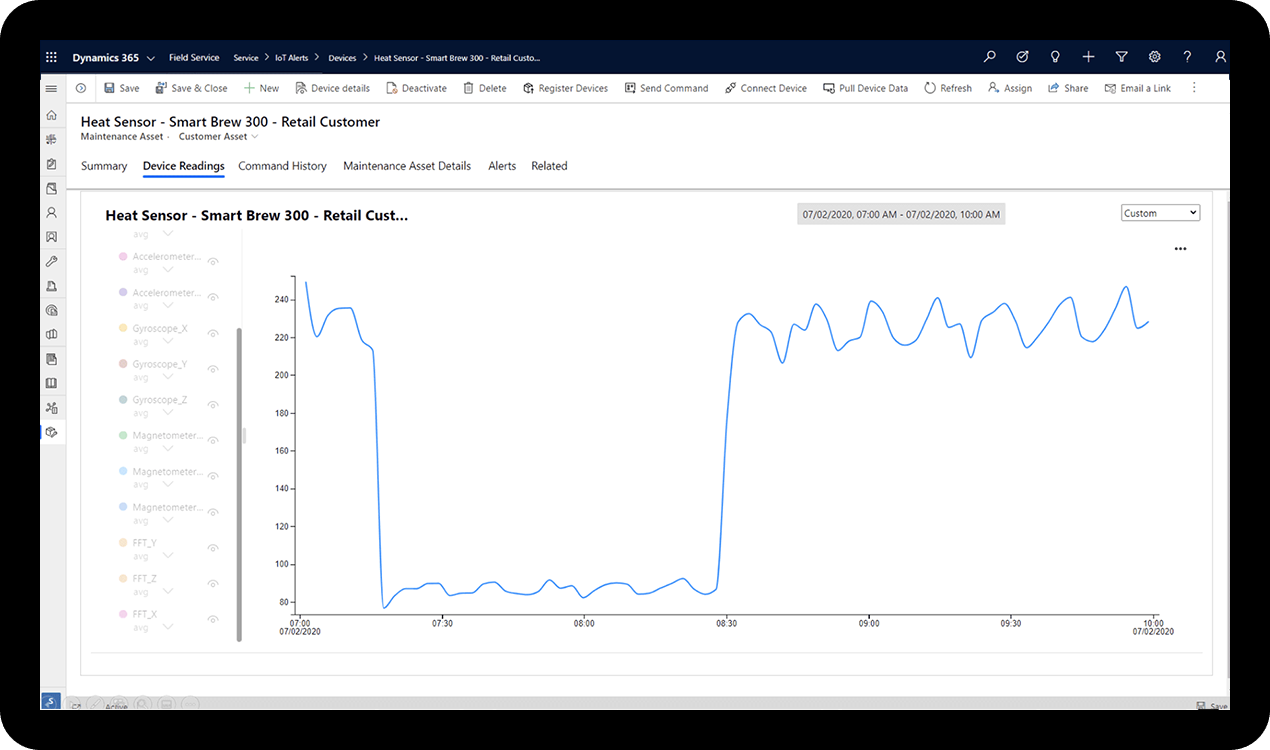Image resolution: width=1270 pixels, height=750 pixels.
Task: Go to Home in the left sidebar
Action: click(x=52, y=116)
